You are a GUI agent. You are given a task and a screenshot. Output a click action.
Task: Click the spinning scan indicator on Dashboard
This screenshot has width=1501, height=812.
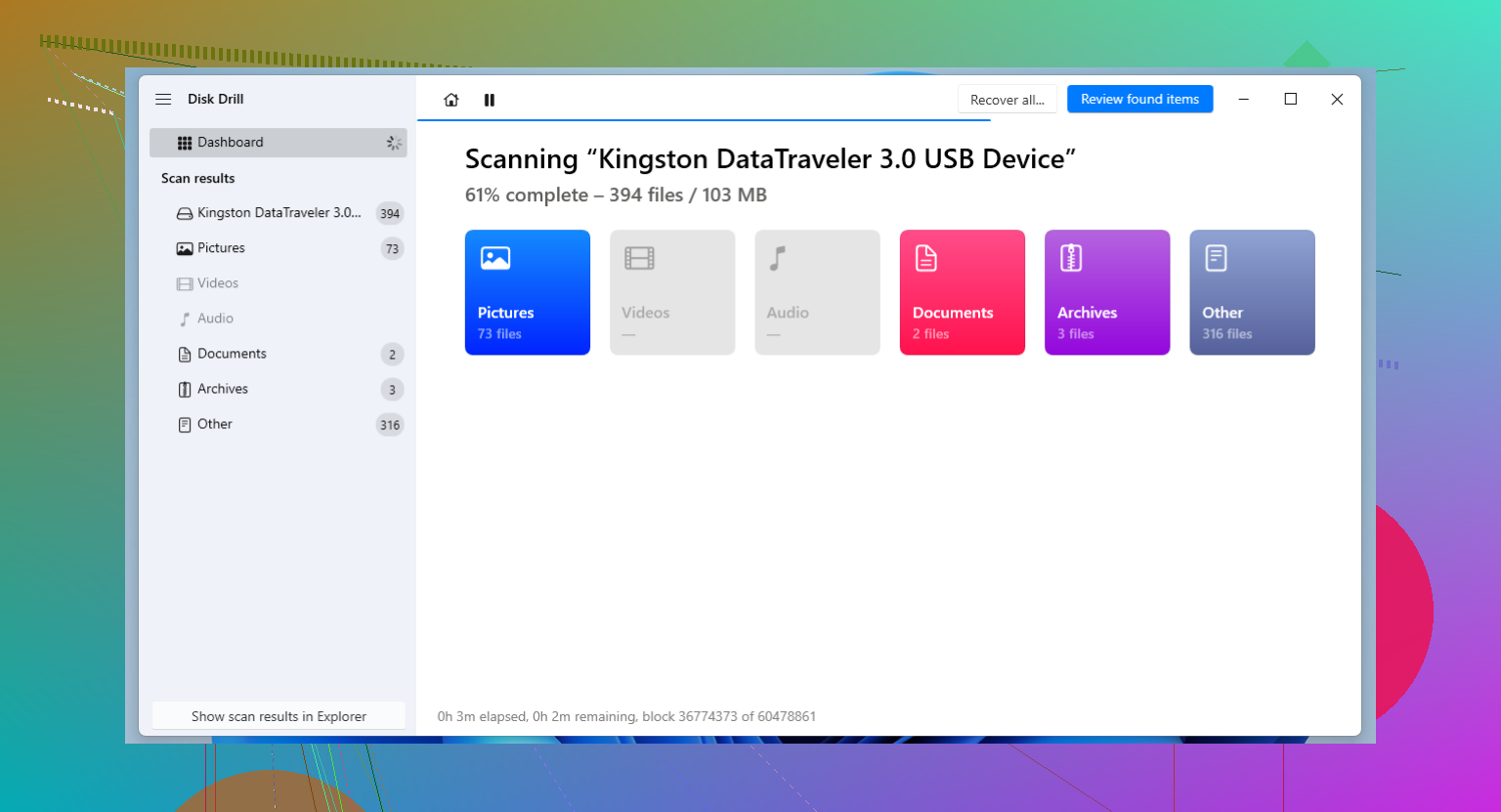393,143
